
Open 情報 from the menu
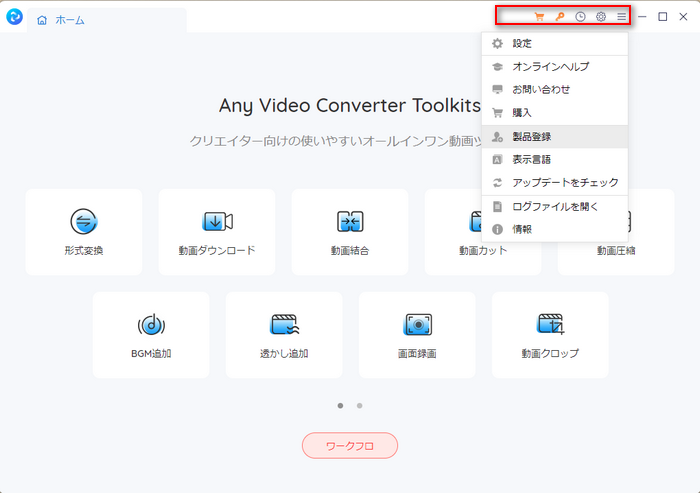click(555, 230)
